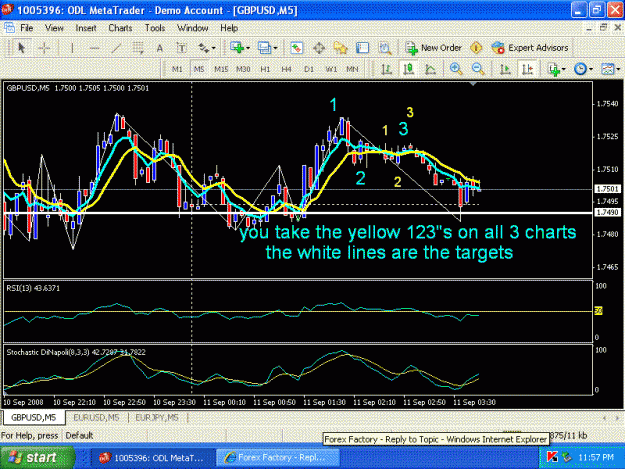Click the RSI(13) indicator label
The image size is (625, 469).
coord(33,288)
